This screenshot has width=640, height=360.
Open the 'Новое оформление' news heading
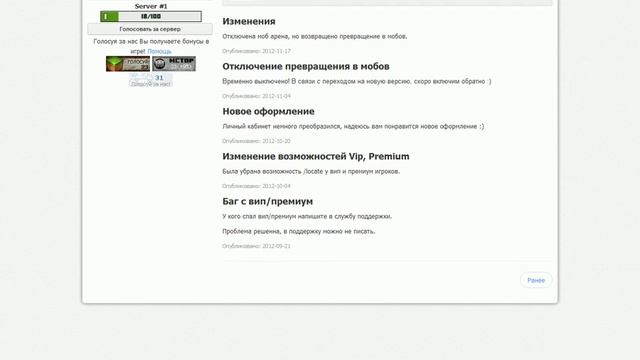coord(268,111)
